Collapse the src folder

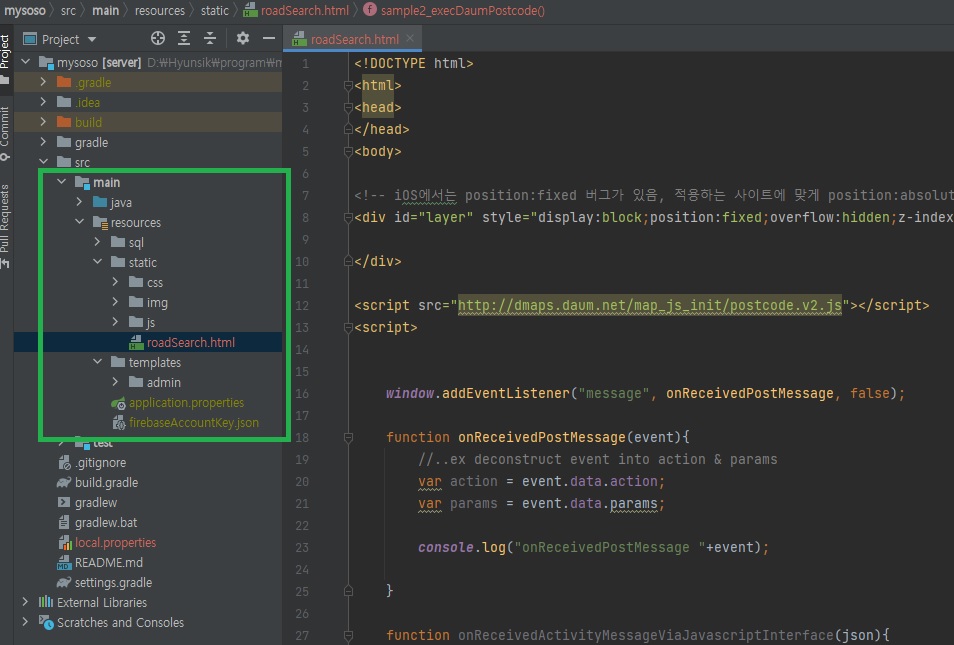coord(44,162)
